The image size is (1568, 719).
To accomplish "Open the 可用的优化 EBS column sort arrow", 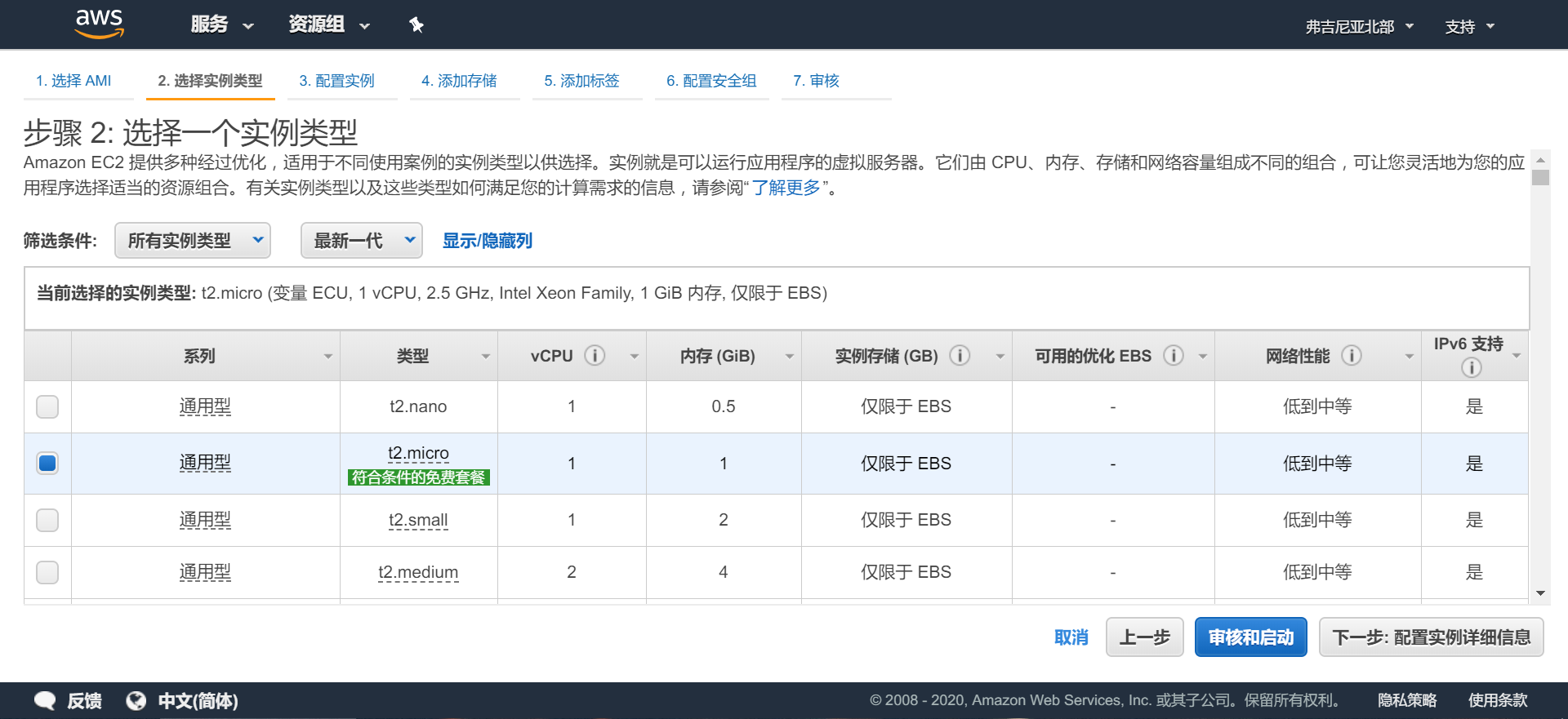I will pos(1203,357).
